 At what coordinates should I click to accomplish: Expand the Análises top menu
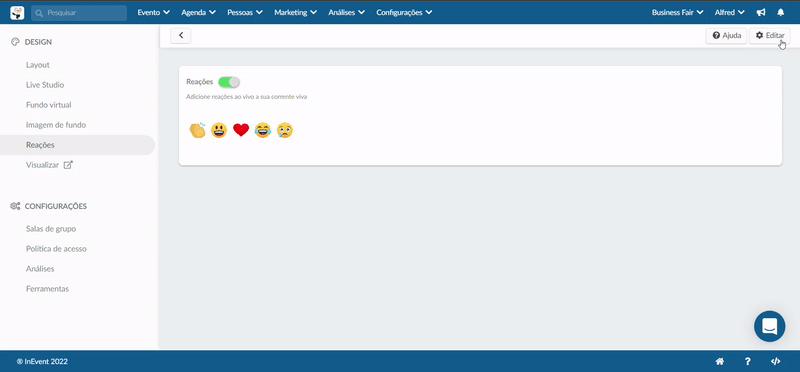(x=346, y=12)
